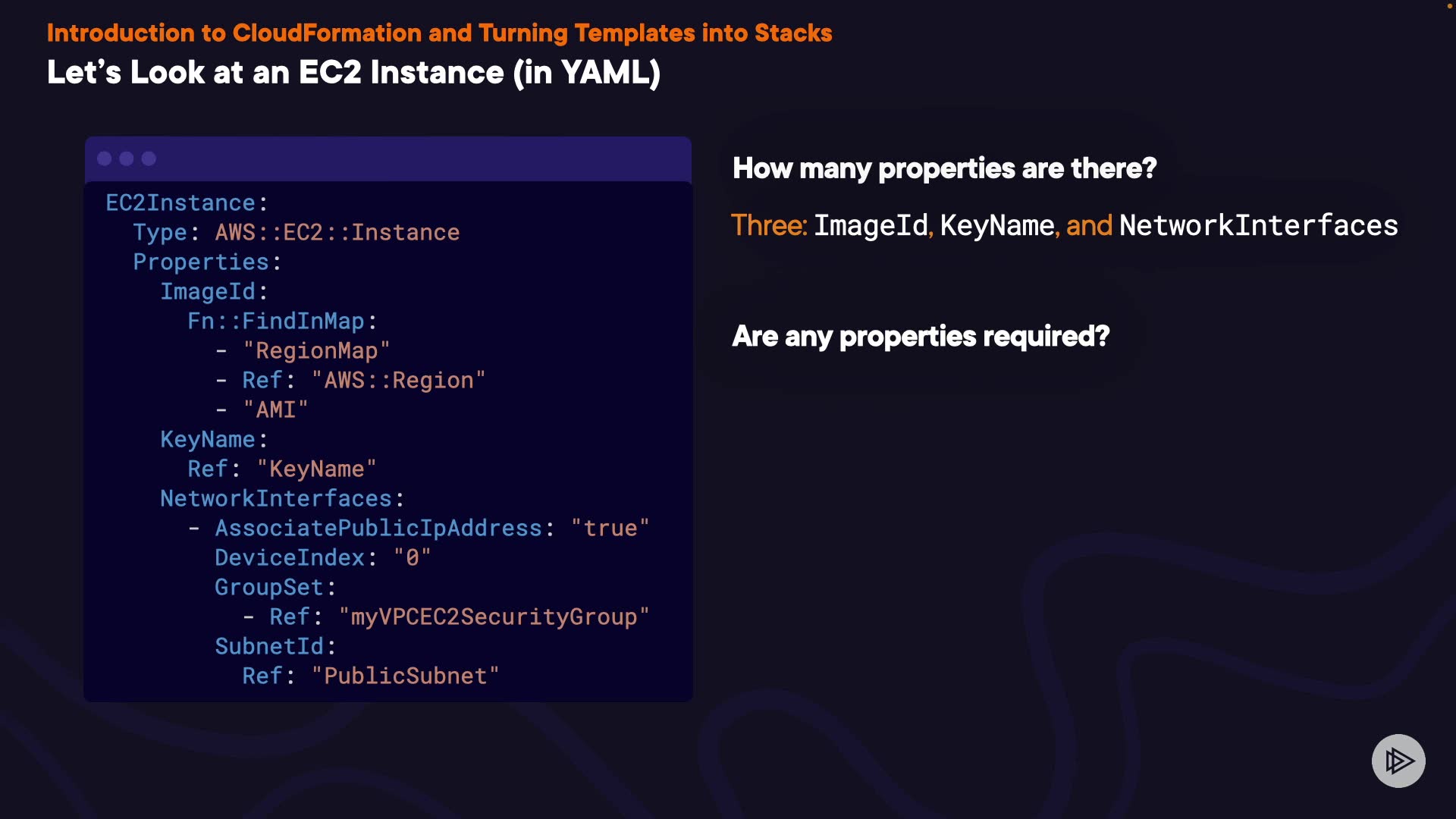
Task: Click the "Are any properties required?" question
Action: pyautogui.click(x=921, y=336)
